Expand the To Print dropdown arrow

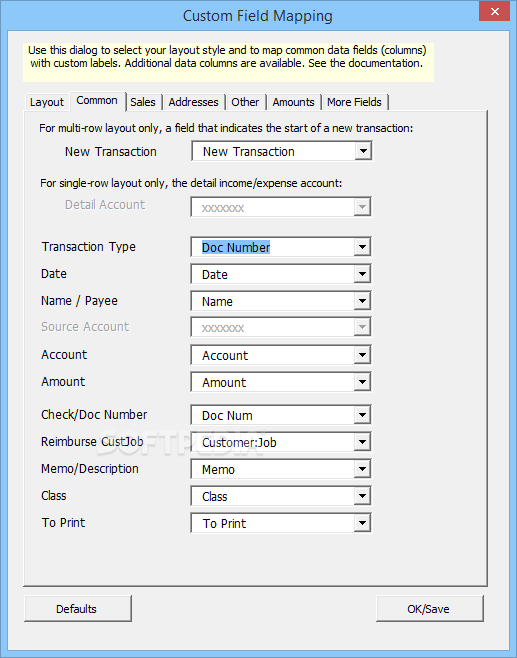click(x=362, y=523)
